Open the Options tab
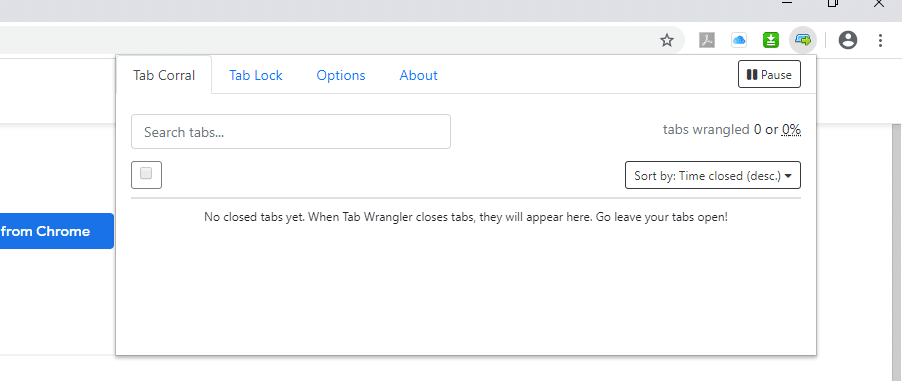 point(341,75)
